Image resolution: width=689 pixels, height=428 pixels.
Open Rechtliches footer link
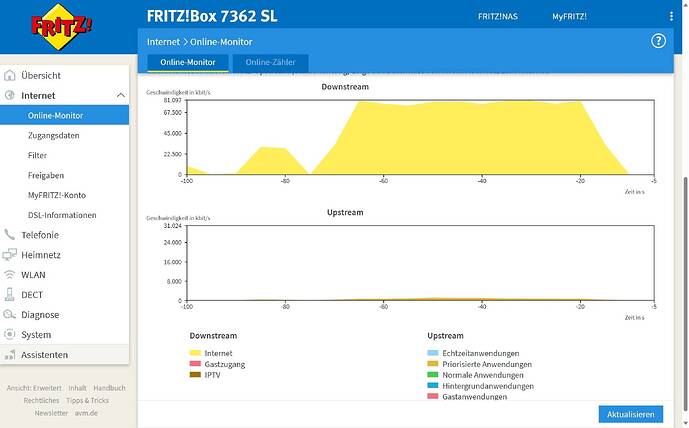click(x=41, y=400)
